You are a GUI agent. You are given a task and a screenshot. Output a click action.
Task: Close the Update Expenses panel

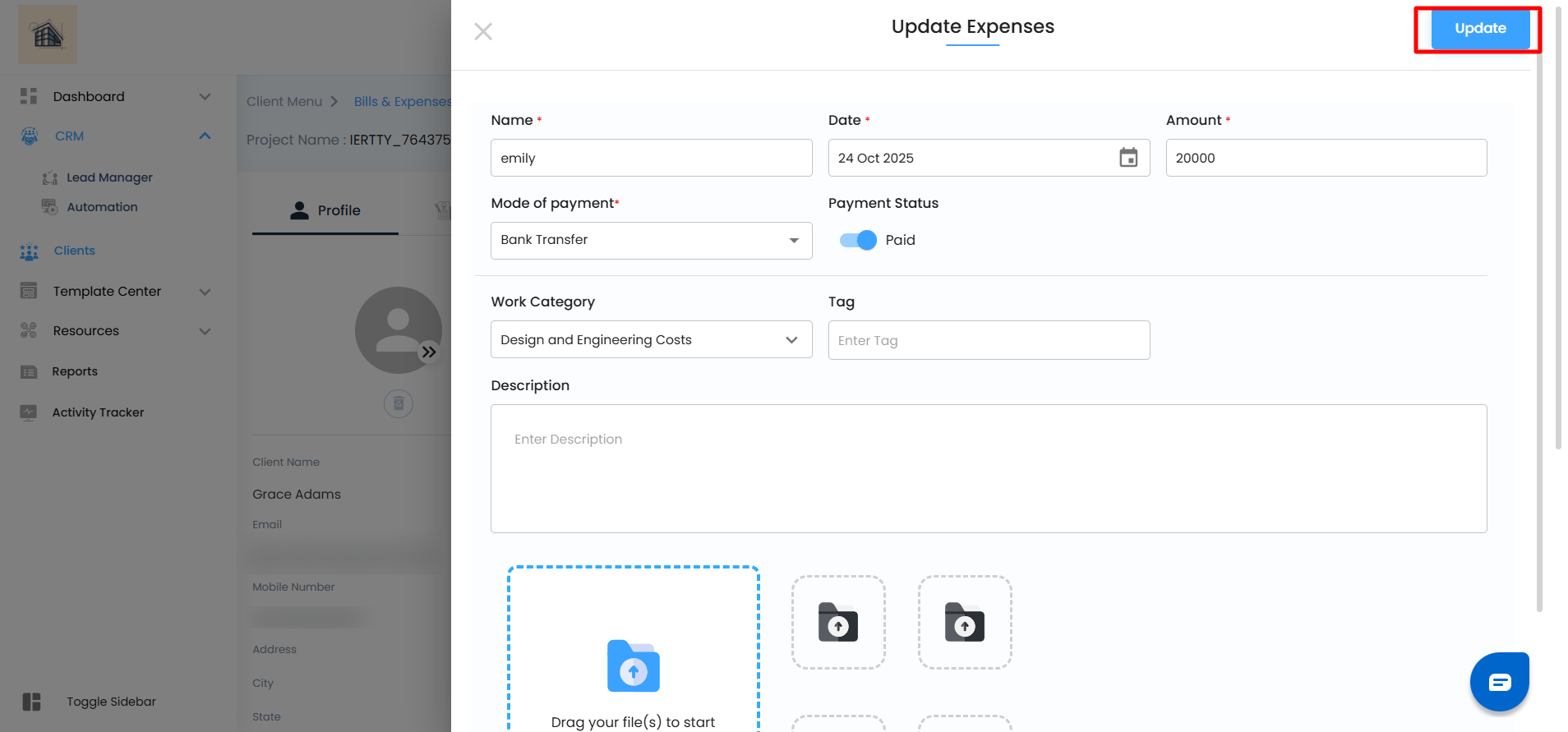pyautogui.click(x=483, y=31)
